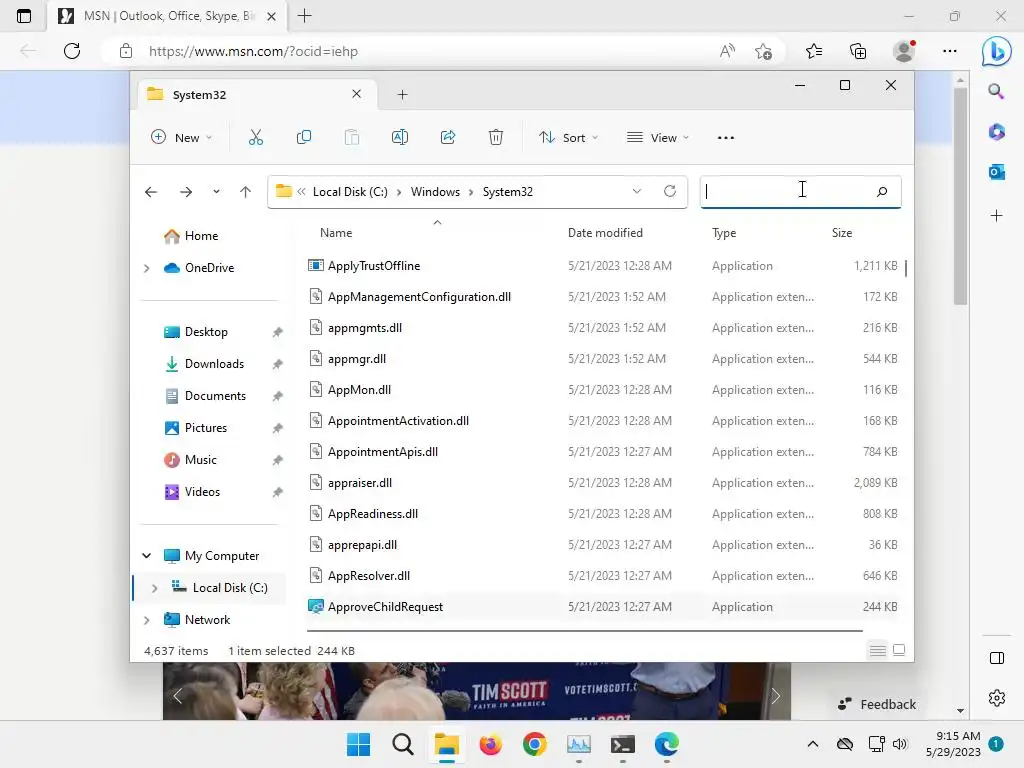The width and height of the screenshot is (1024, 768).
Task: Open the Bing chat sidebar button
Action: point(997,51)
